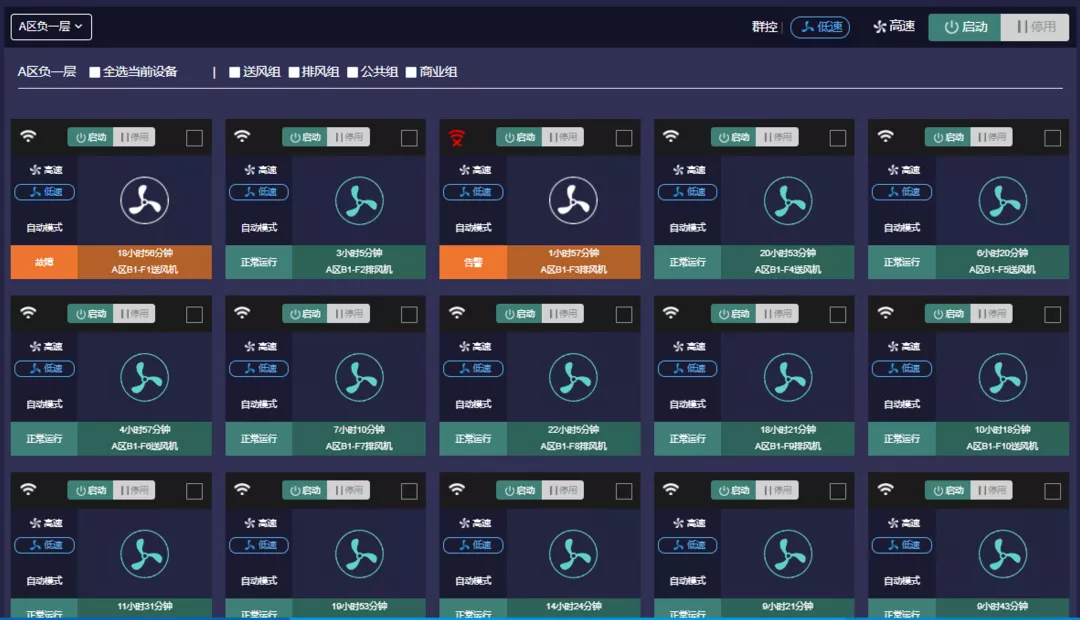Click the fan icon of A区B1-F4送风机

coord(788,200)
